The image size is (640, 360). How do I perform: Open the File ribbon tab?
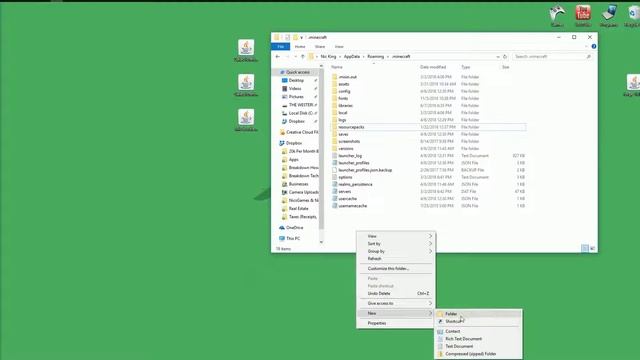[280, 47]
